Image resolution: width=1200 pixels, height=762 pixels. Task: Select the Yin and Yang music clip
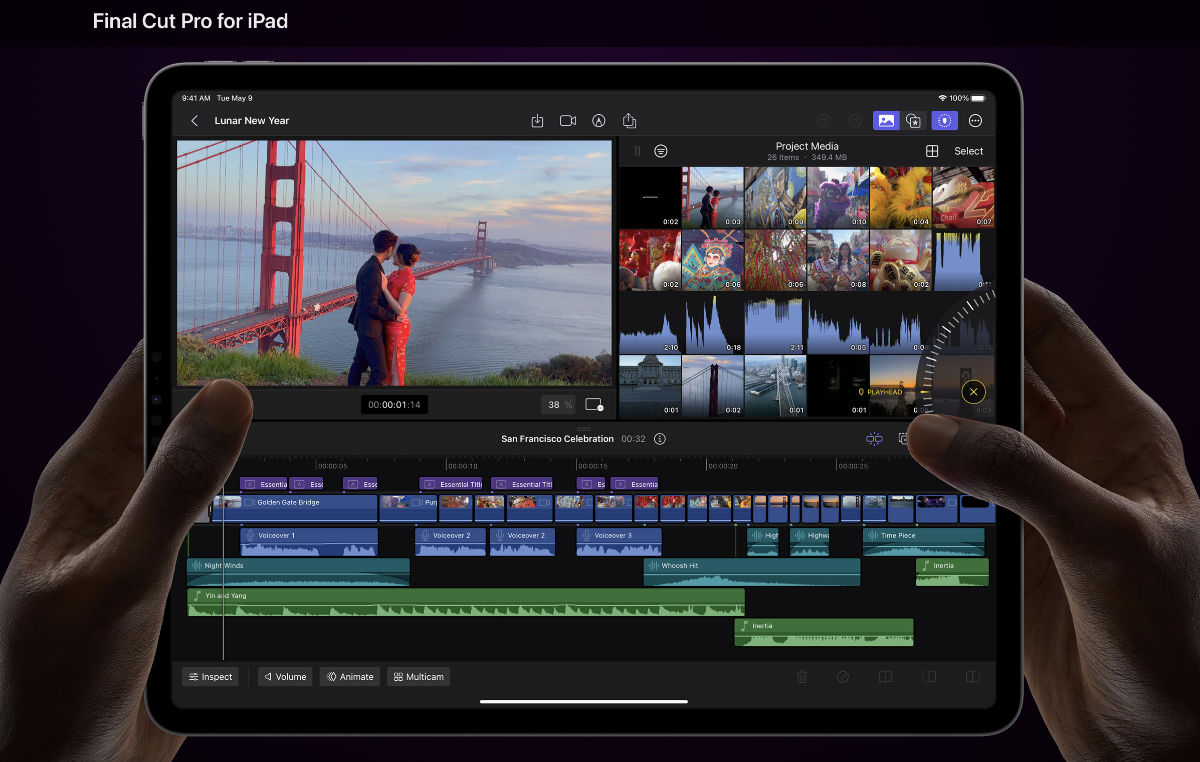point(466,602)
